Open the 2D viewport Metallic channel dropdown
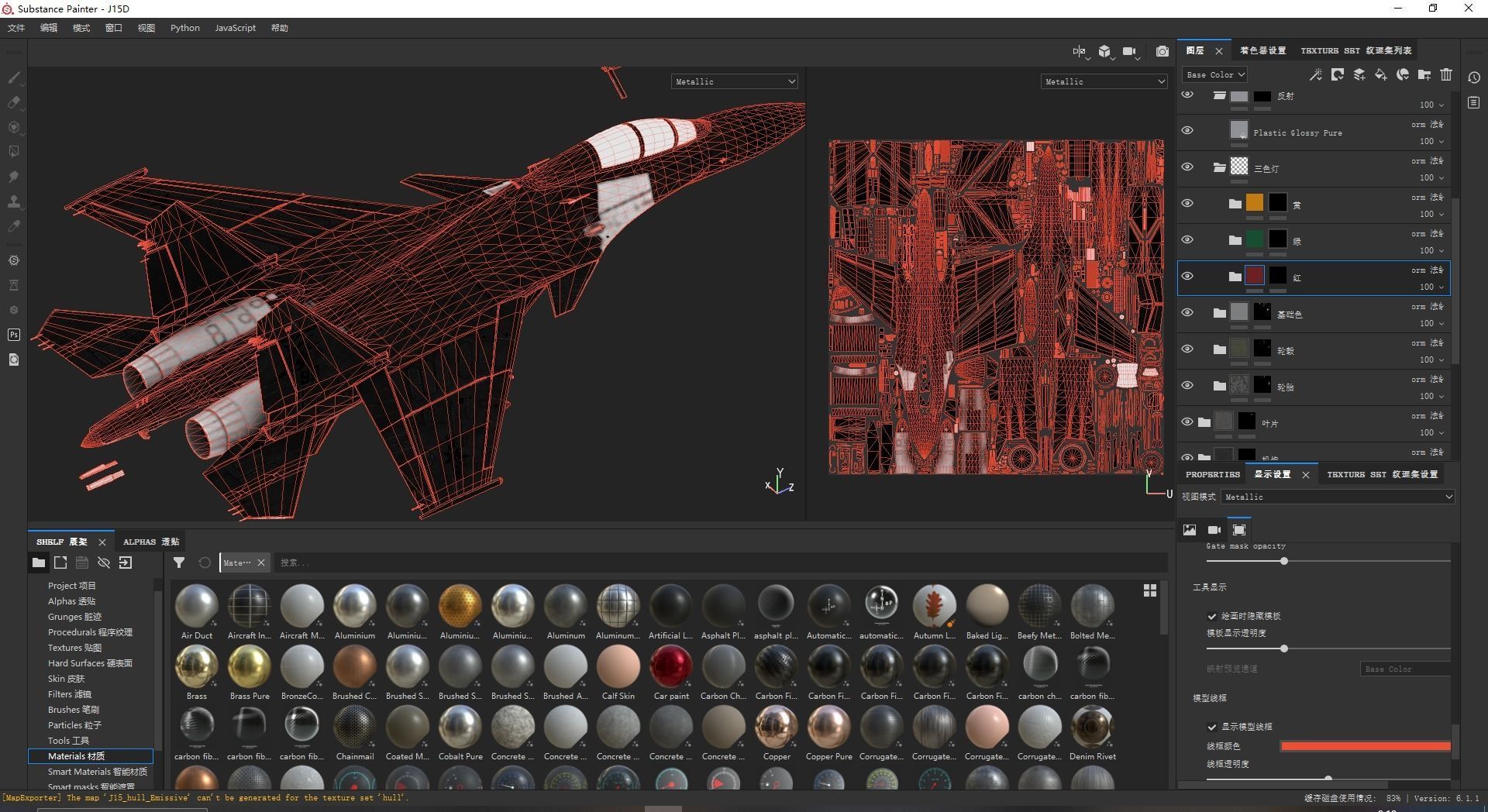This screenshot has width=1488, height=812. point(1104,81)
